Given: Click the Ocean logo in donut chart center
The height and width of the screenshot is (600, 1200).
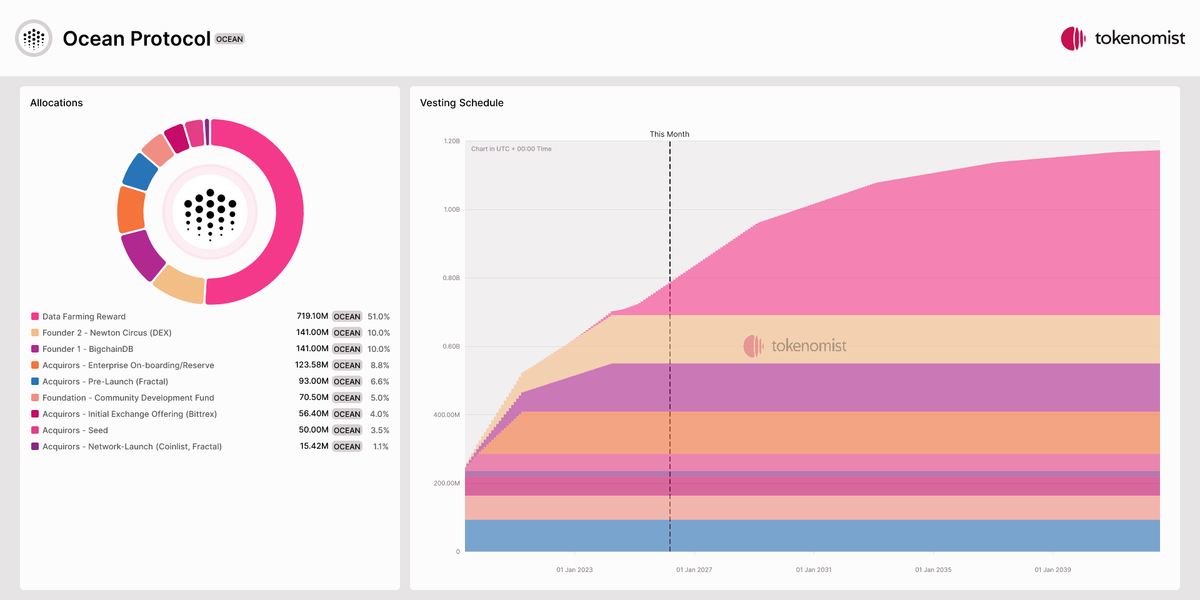Looking at the screenshot, I should tap(210, 212).
